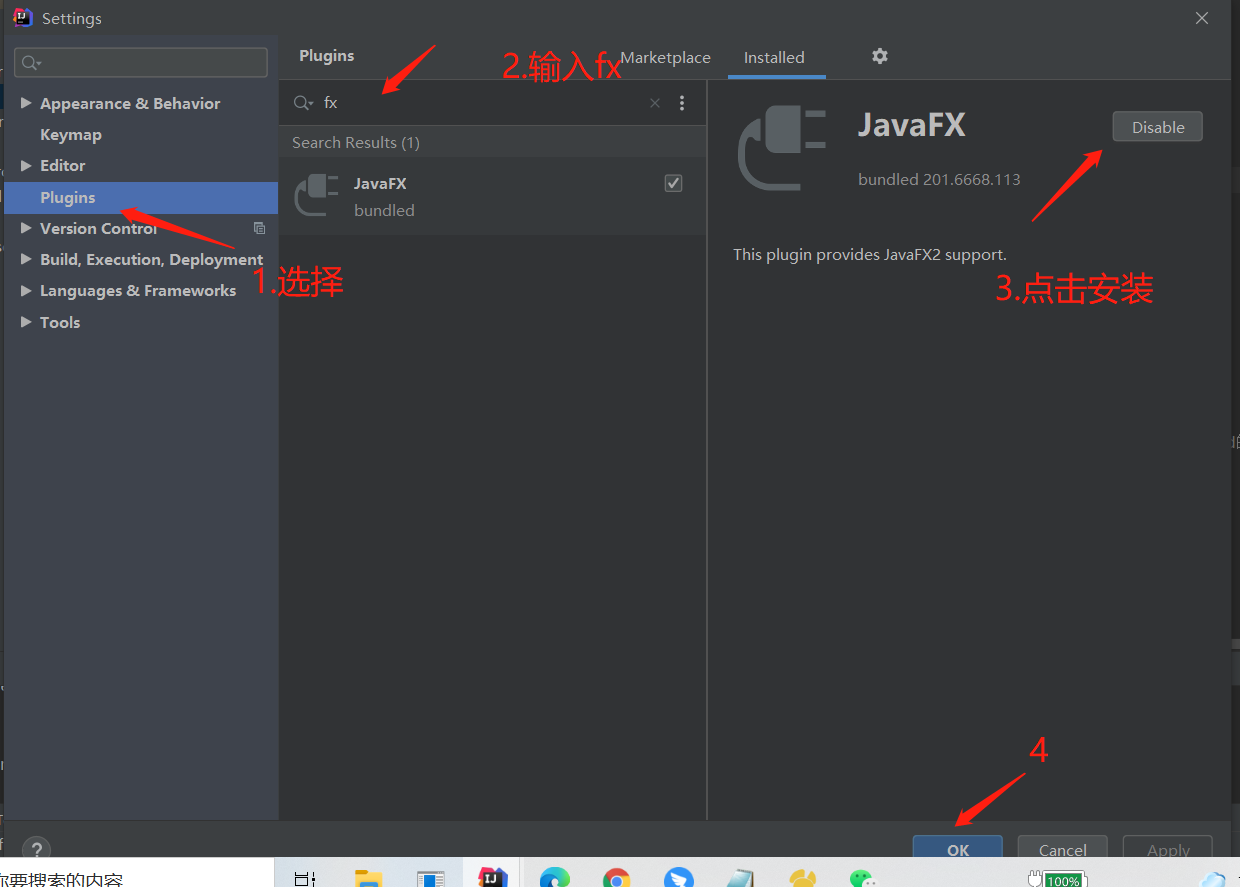Click the JavaFX plug icon in results list
This screenshot has width=1240, height=887.
(317, 195)
